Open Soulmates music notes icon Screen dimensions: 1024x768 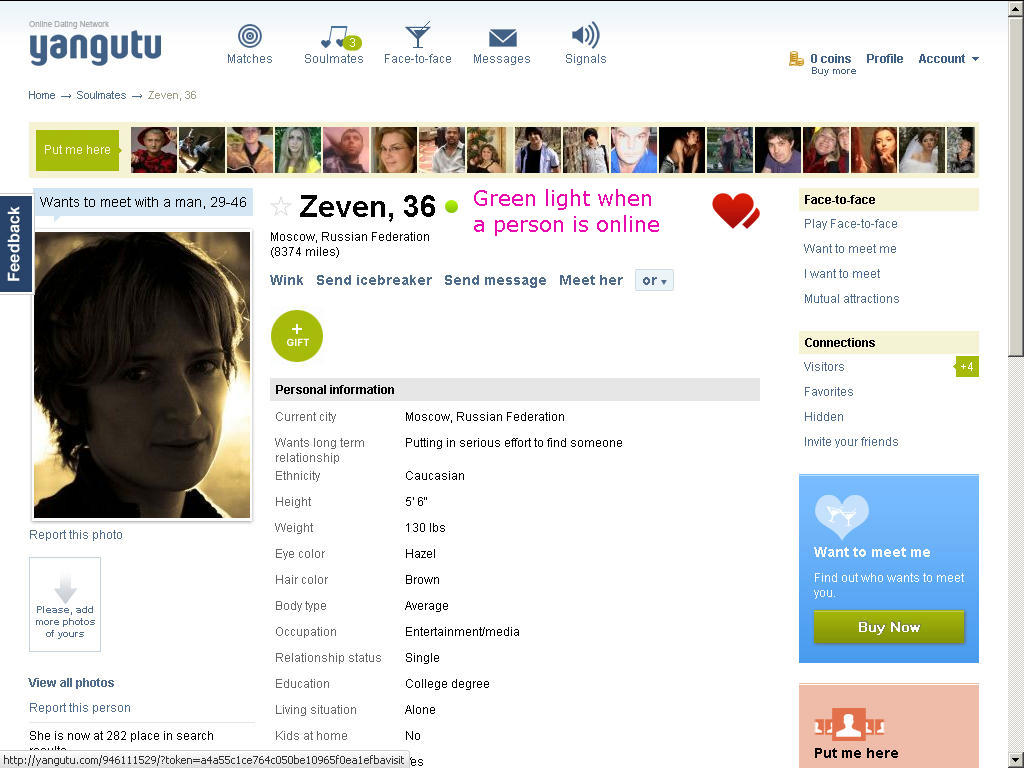340,37
